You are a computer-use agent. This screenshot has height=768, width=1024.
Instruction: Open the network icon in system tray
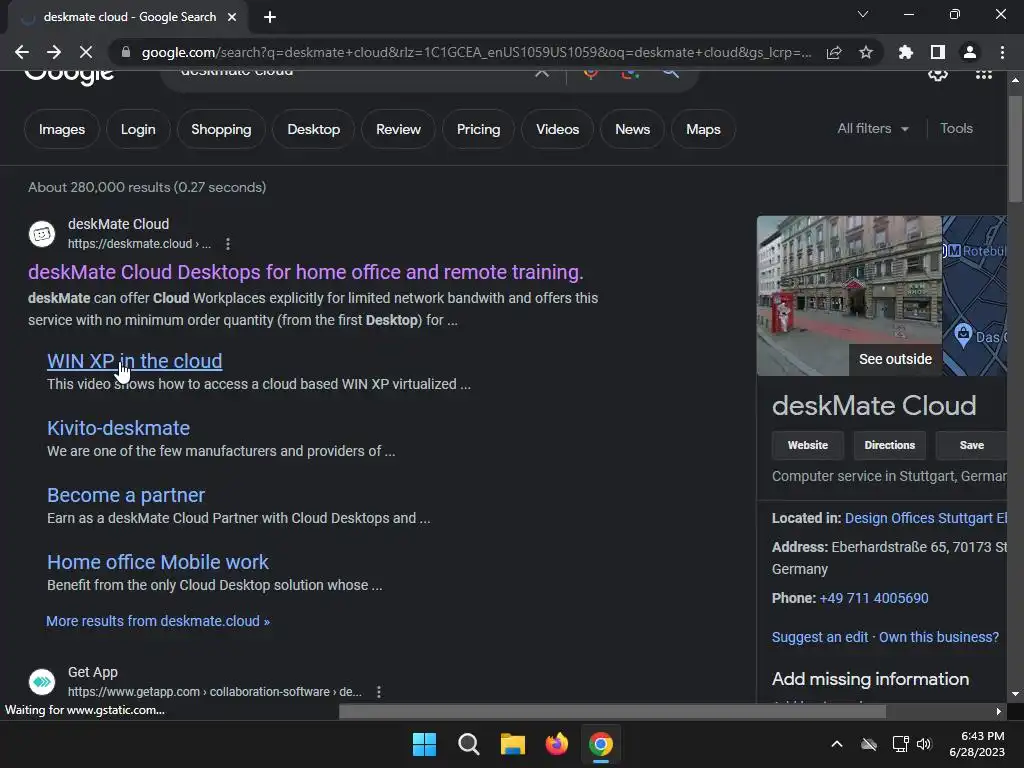point(901,744)
